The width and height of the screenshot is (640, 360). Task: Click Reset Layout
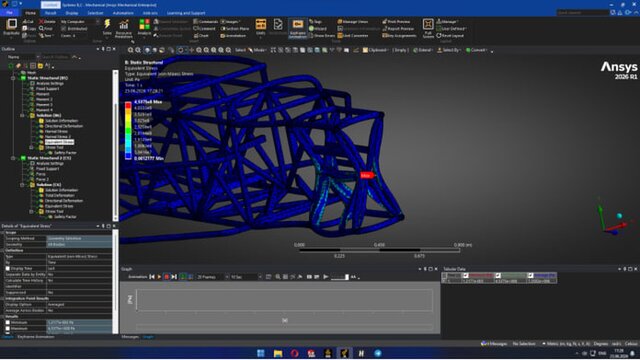[x=450, y=36]
